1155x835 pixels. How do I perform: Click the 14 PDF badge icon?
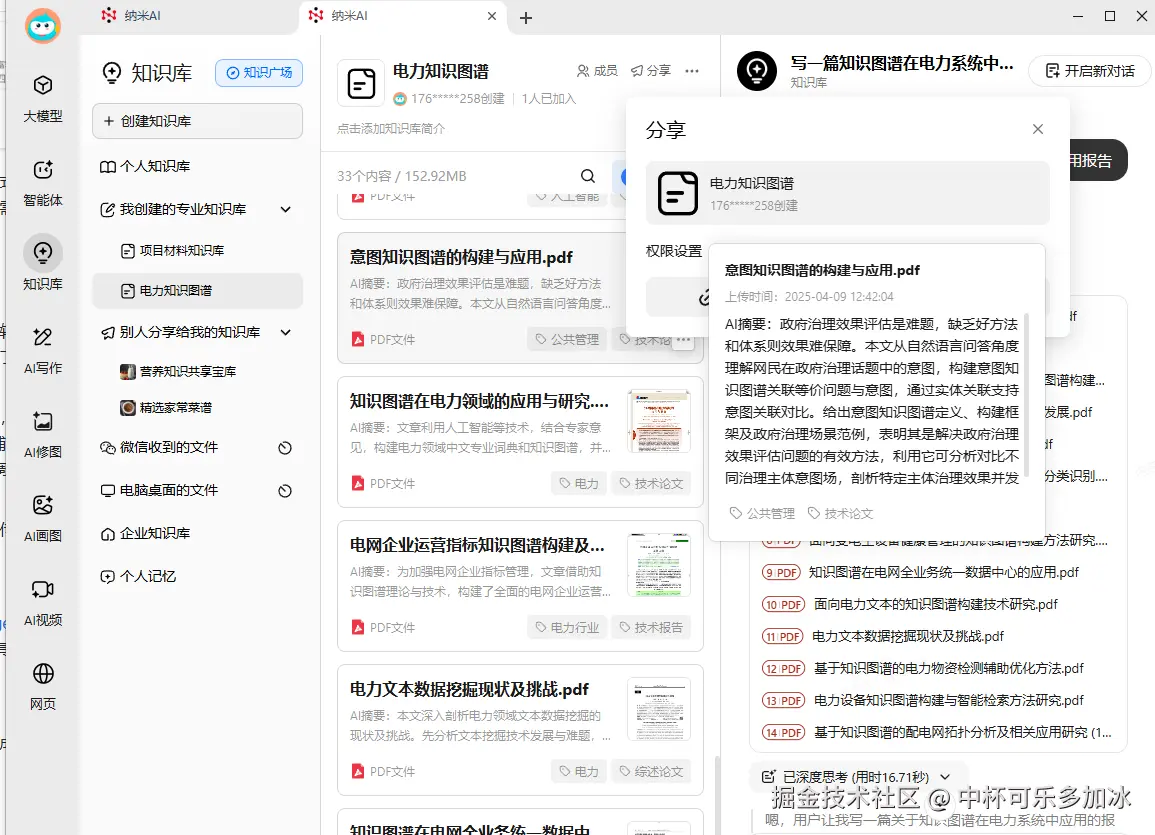783,733
